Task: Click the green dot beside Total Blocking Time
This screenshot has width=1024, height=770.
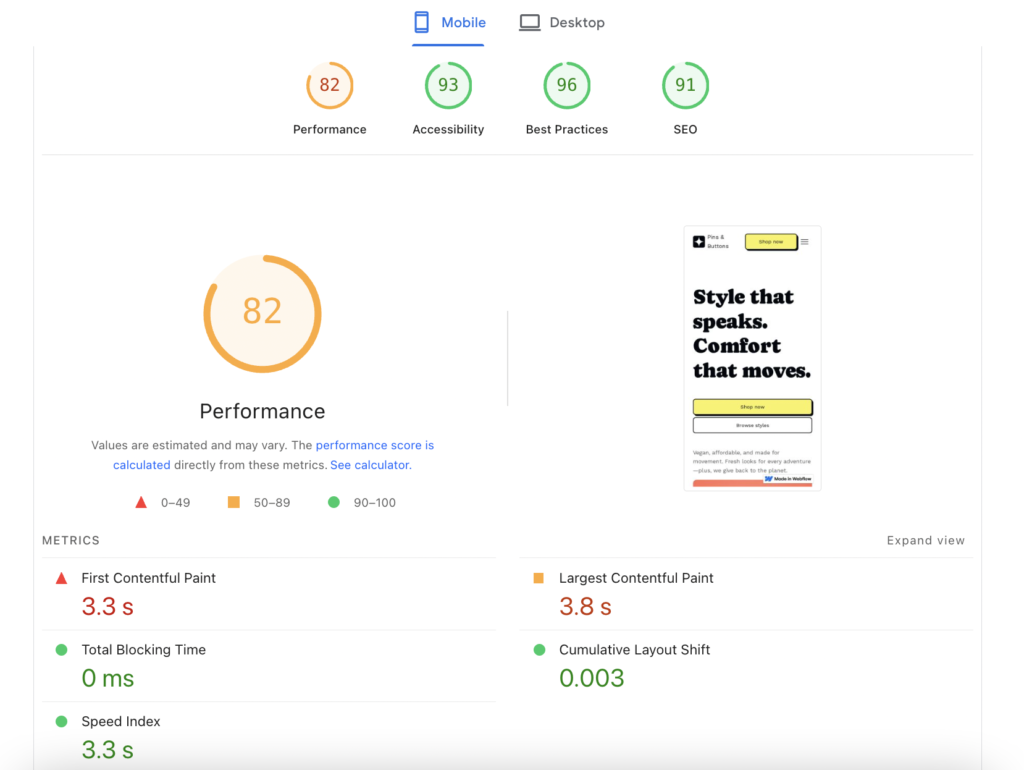Action: [x=62, y=650]
